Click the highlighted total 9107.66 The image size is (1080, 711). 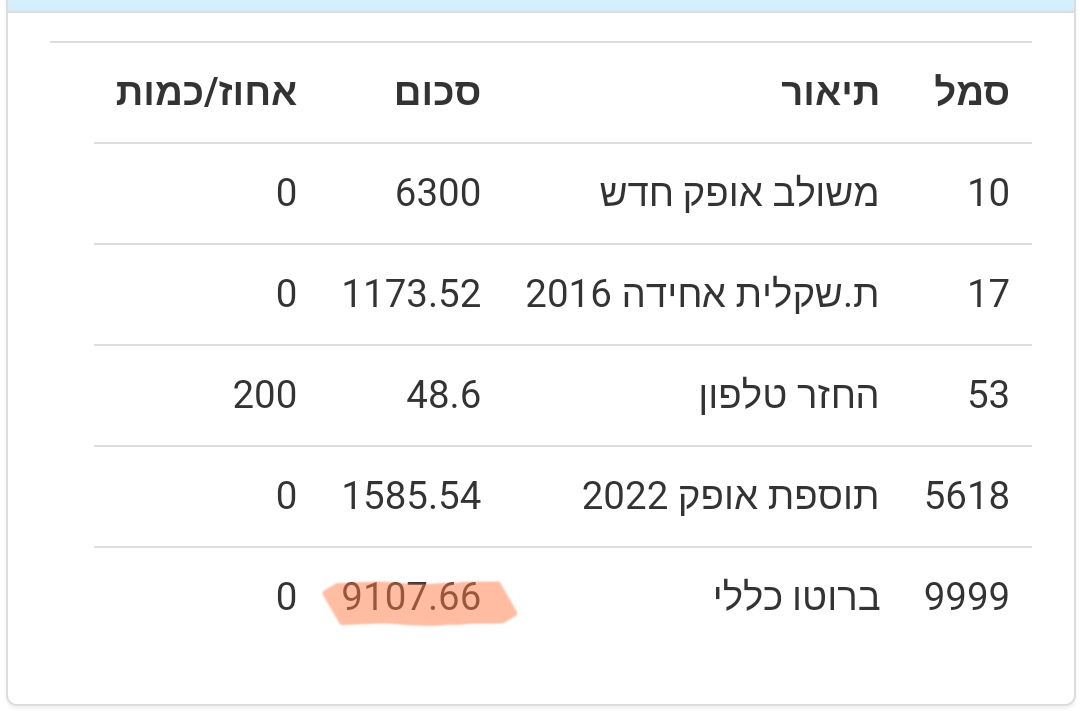pyautogui.click(x=411, y=597)
